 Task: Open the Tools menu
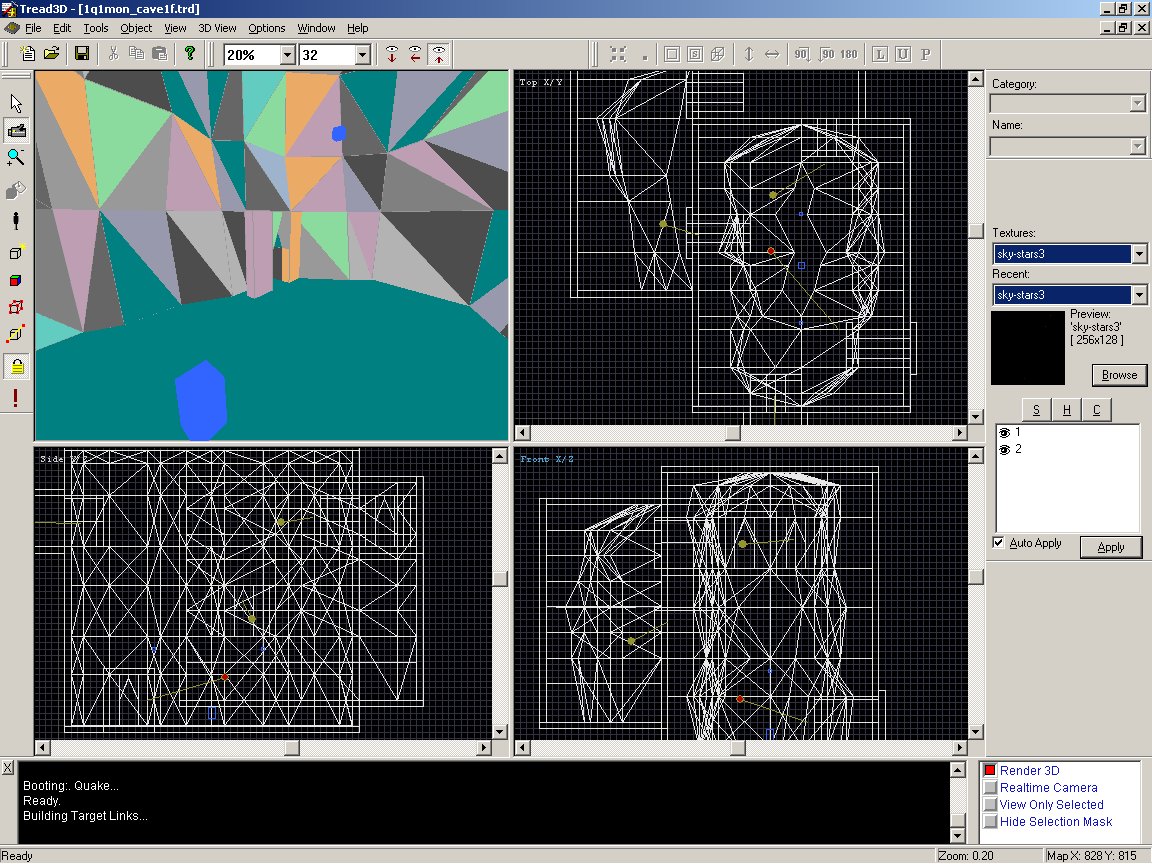click(x=96, y=28)
